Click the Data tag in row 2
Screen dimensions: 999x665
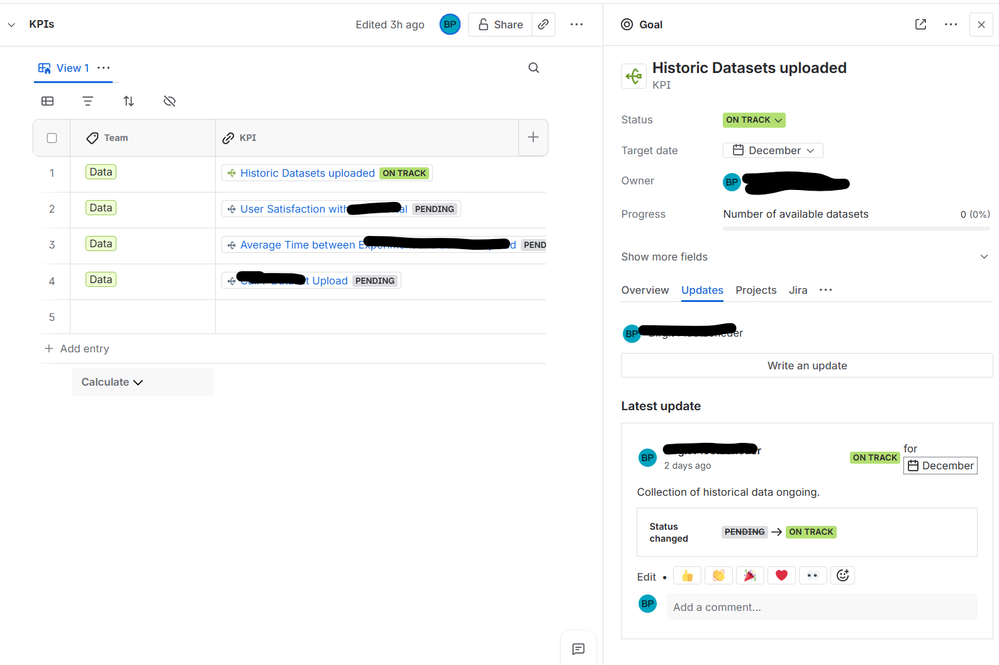pos(101,208)
